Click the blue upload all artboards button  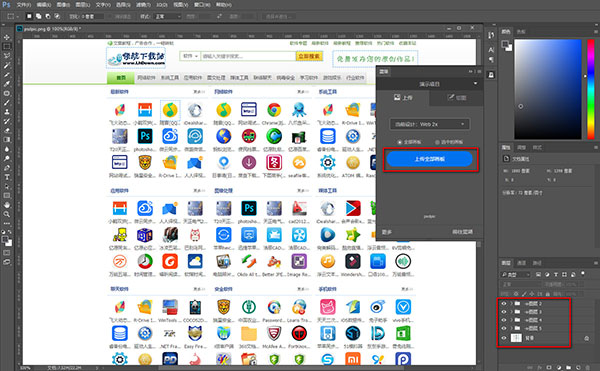tap(430, 159)
